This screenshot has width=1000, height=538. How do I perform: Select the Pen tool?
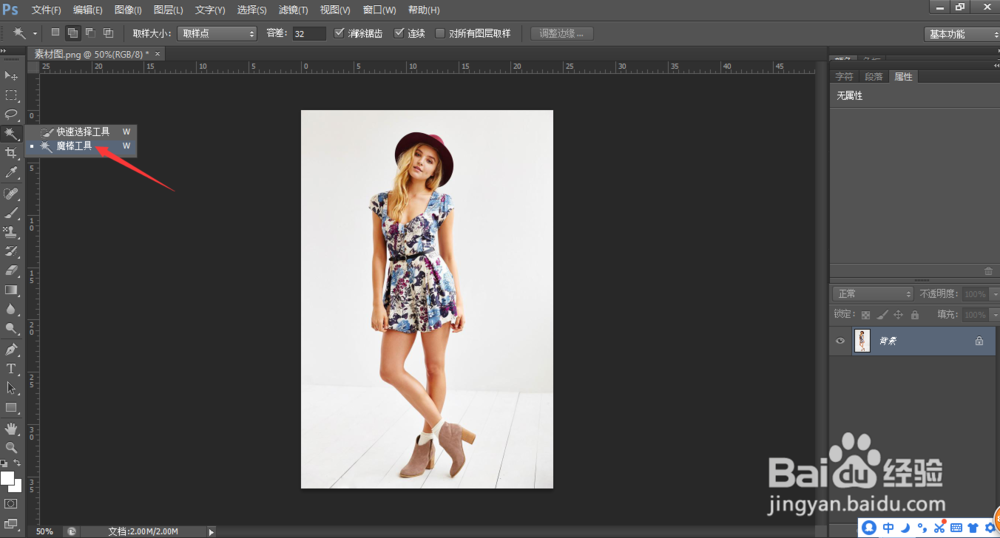click(x=11, y=350)
